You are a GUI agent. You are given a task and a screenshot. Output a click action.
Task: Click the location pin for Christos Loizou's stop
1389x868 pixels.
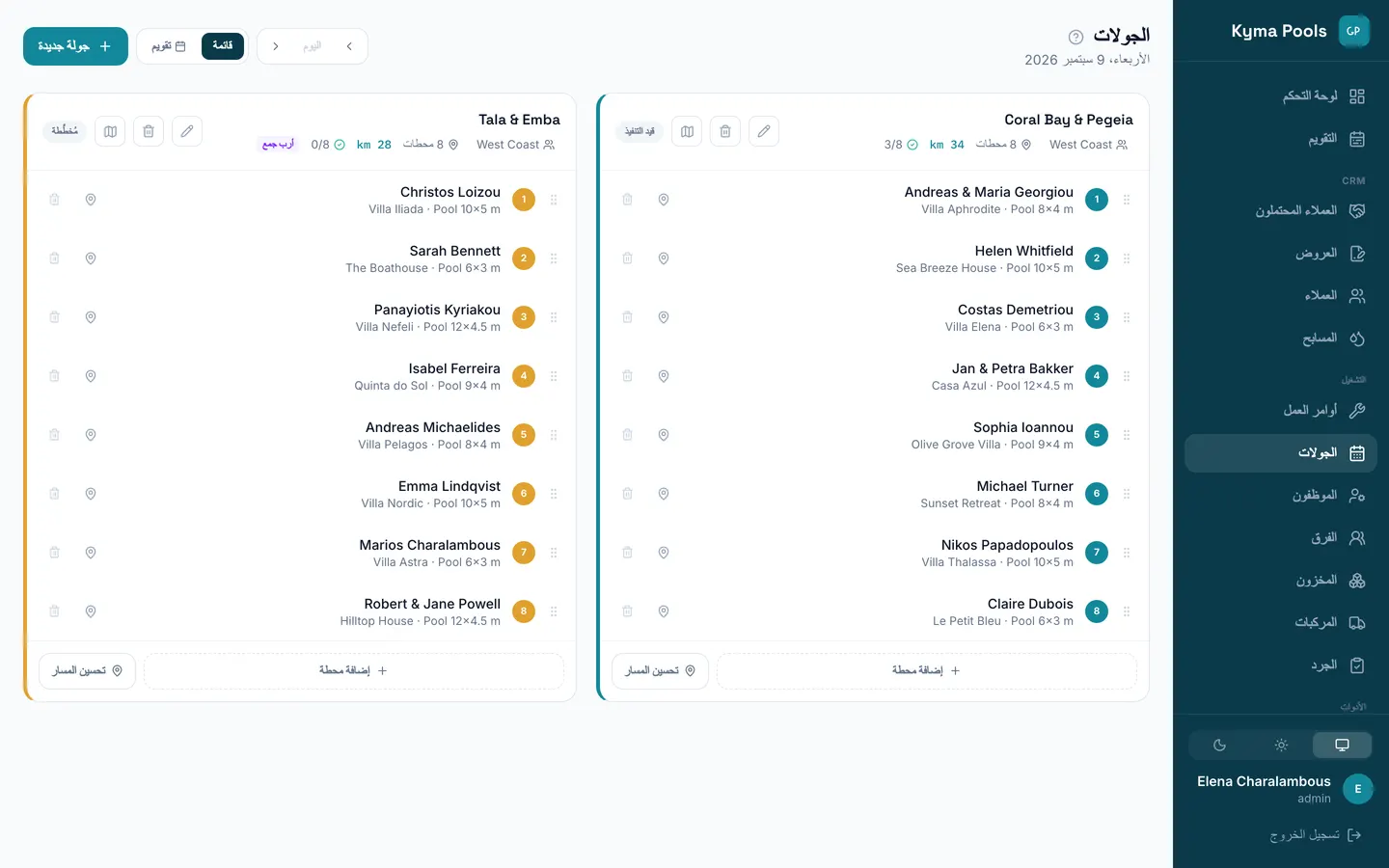[x=91, y=200]
